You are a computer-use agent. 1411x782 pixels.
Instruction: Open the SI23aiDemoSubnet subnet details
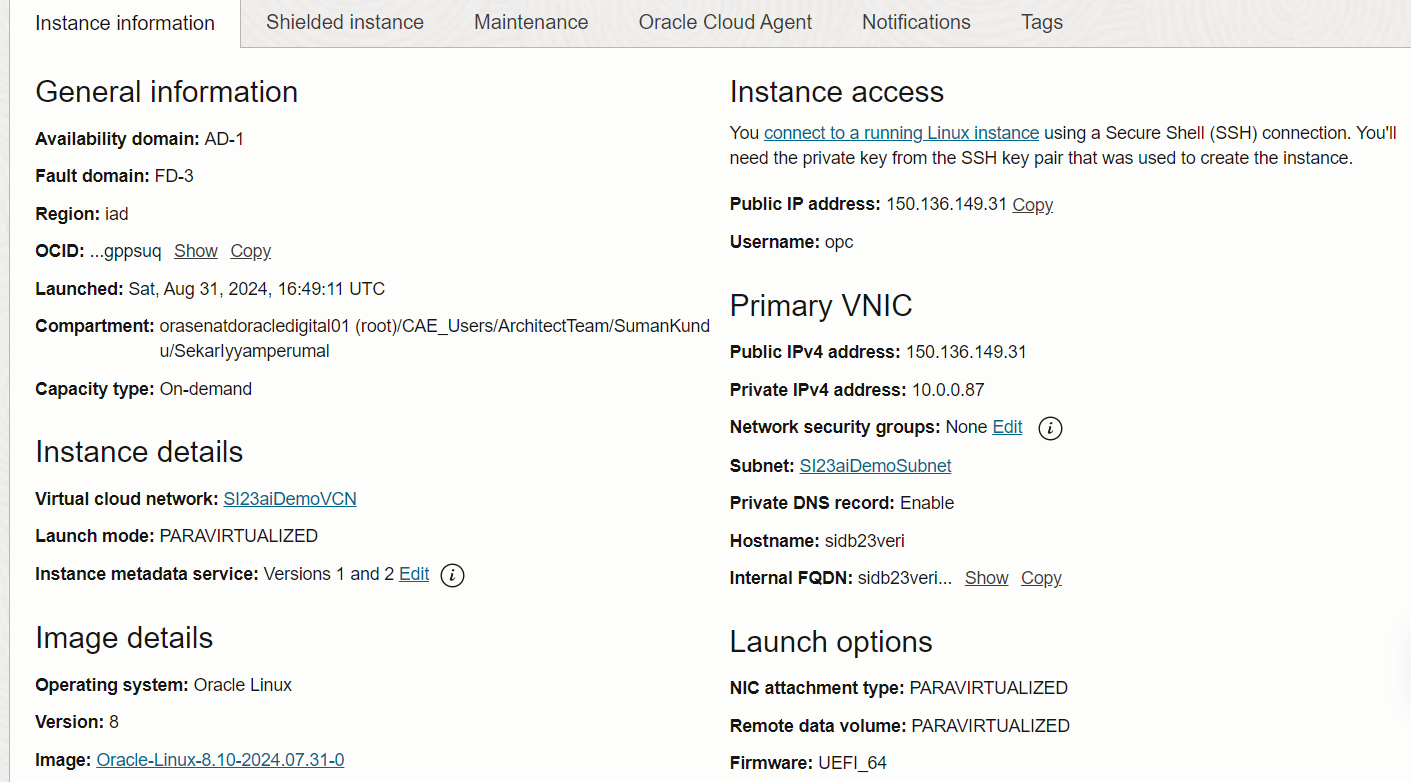pyautogui.click(x=874, y=465)
